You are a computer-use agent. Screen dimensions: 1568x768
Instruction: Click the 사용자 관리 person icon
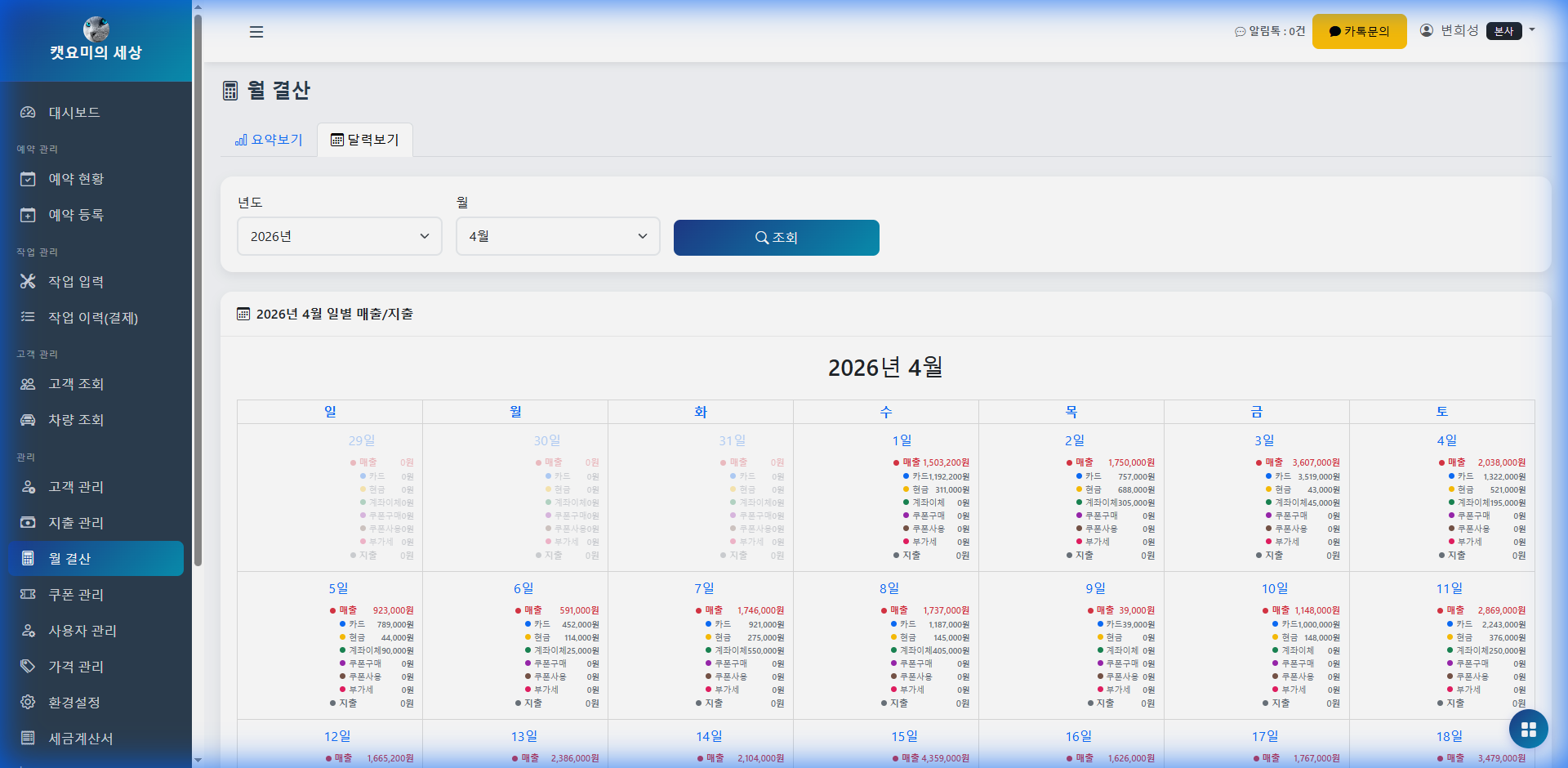(28, 631)
